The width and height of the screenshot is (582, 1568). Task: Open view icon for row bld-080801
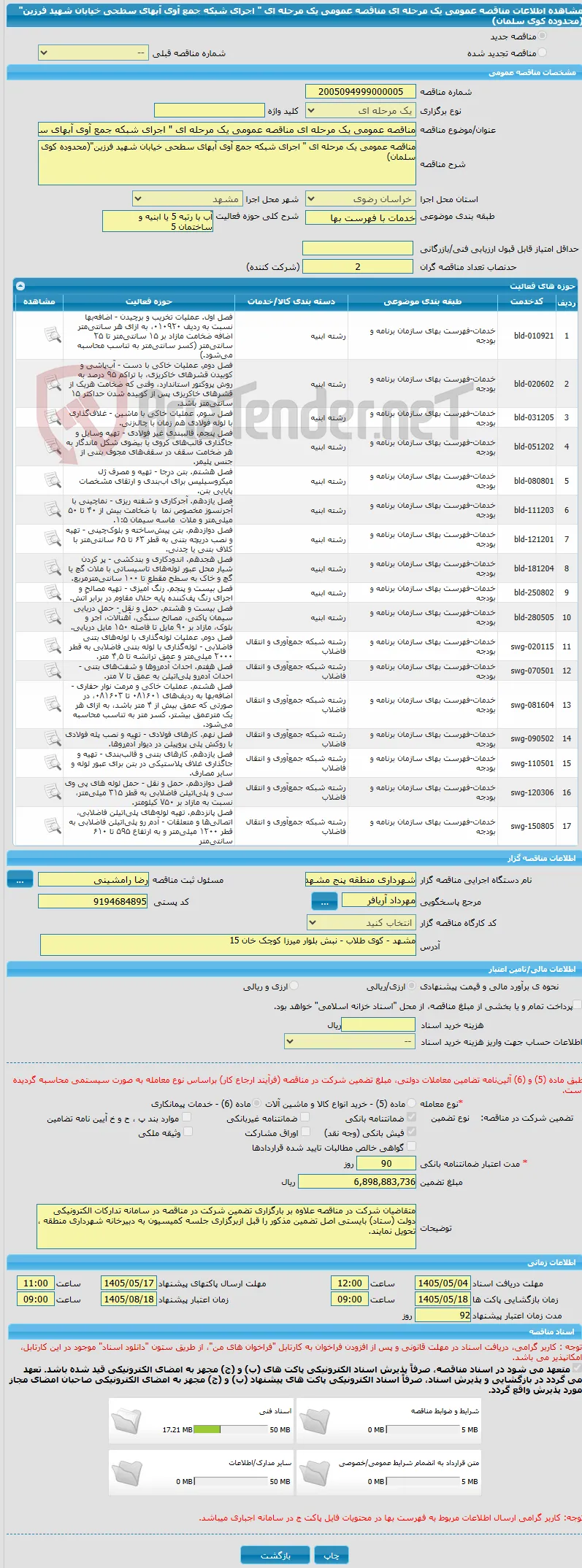pyautogui.click(x=53, y=480)
